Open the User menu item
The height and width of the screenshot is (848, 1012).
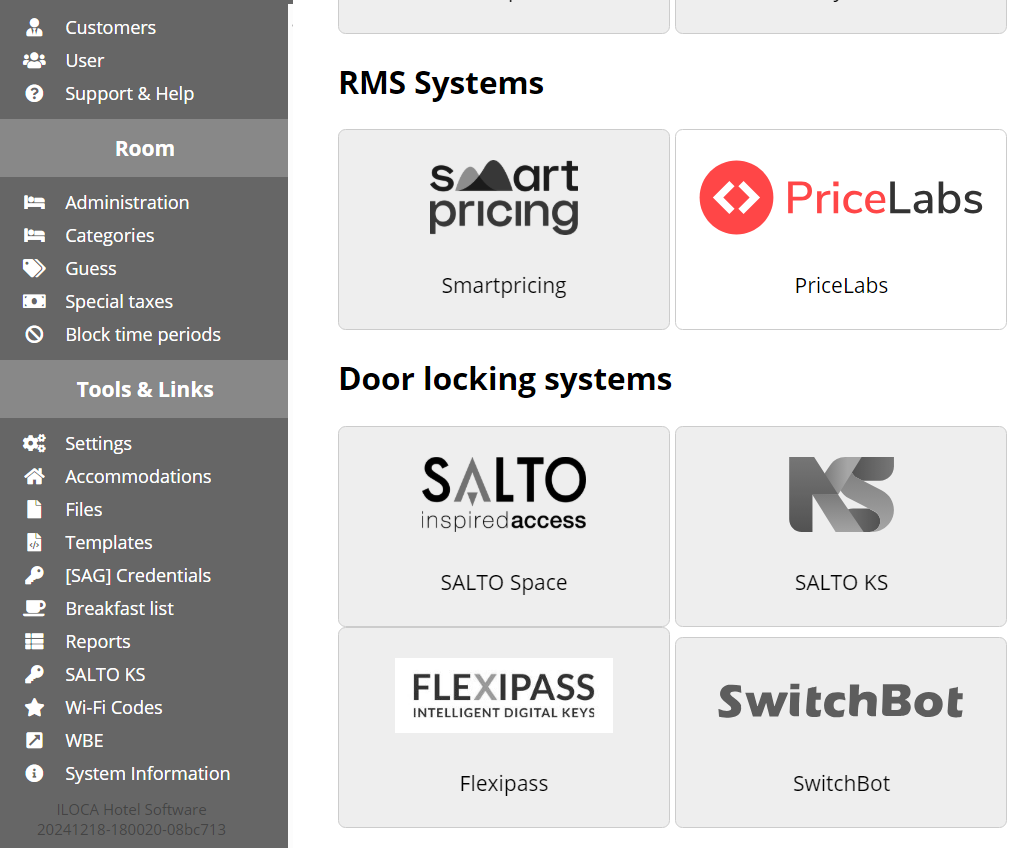click(x=85, y=61)
